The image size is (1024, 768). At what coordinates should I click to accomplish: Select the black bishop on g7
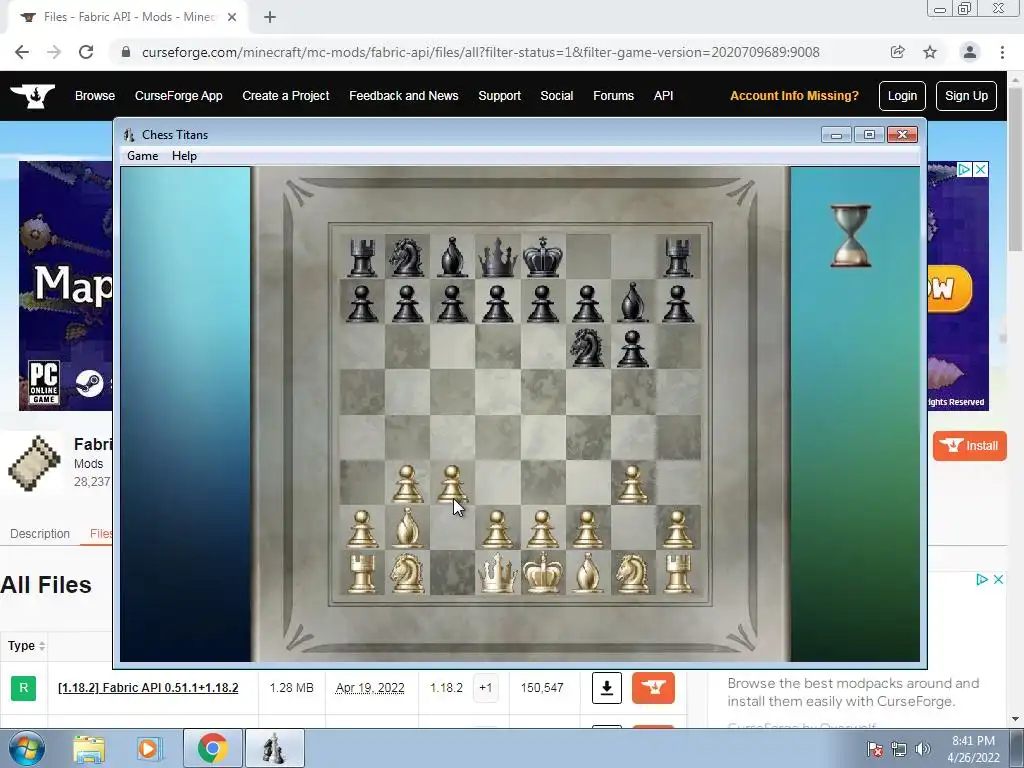(x=633, y=302)
